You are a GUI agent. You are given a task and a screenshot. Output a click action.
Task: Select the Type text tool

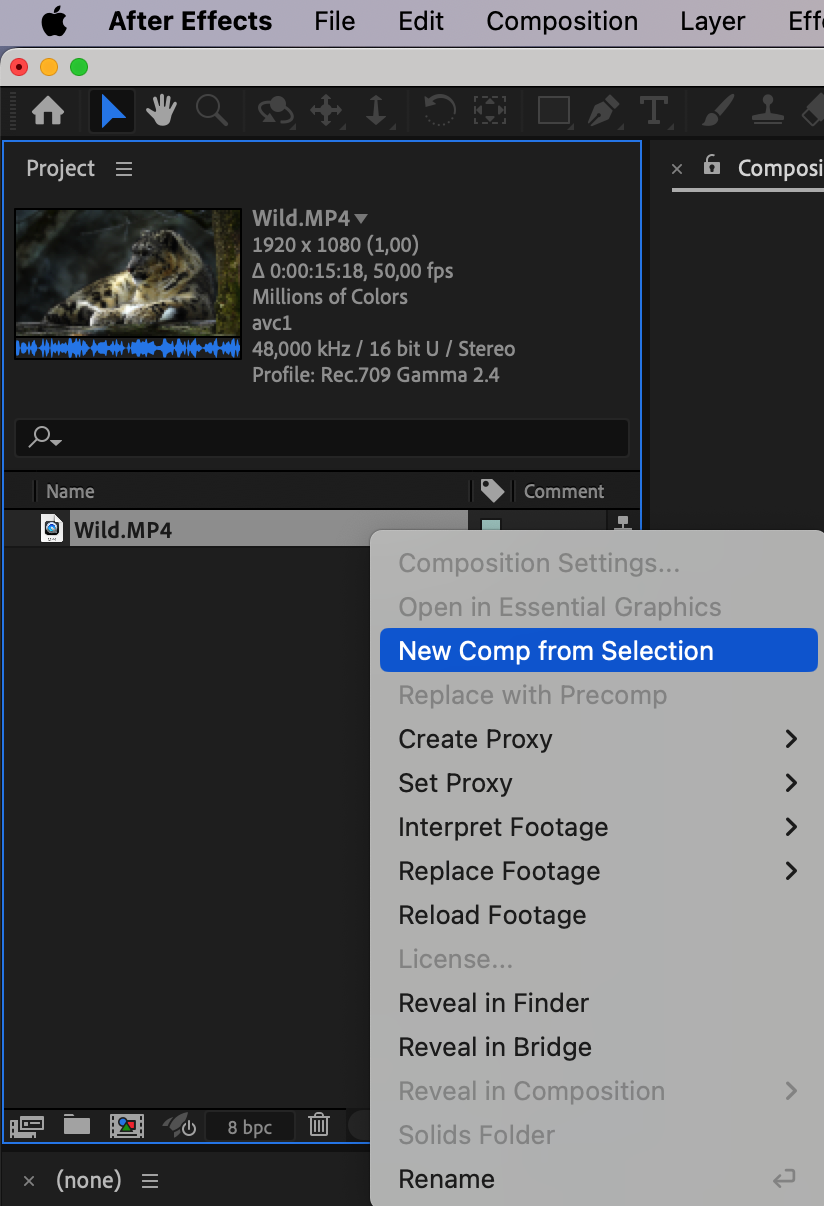653,111
